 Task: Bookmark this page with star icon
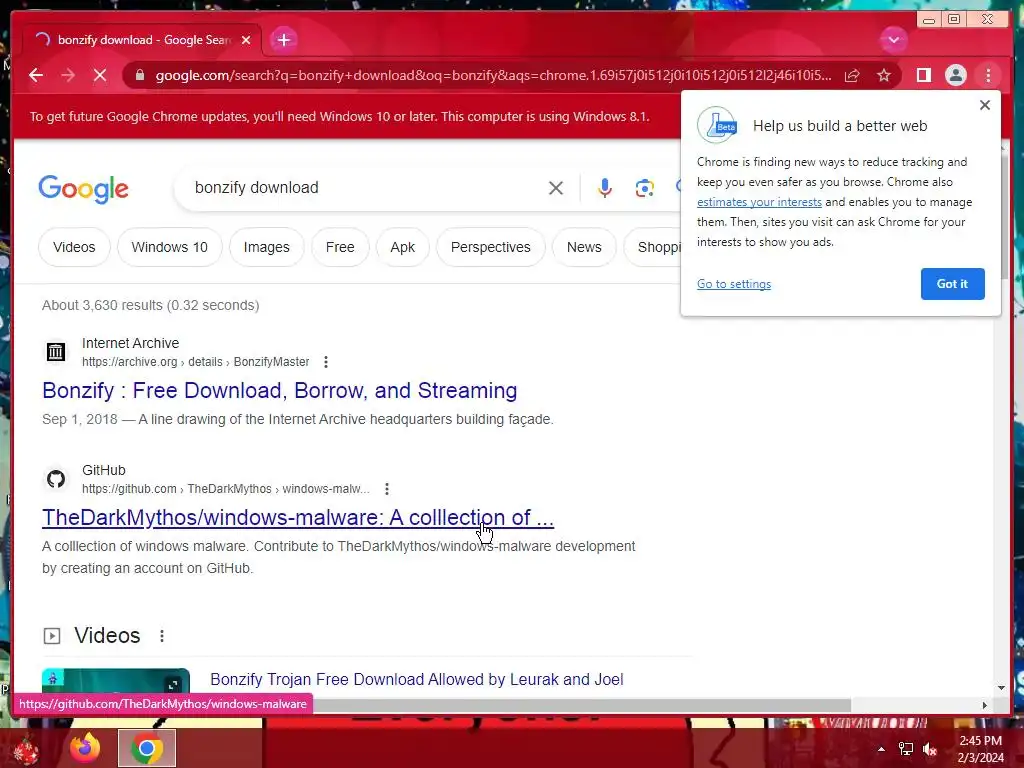(x=884, y=75)
